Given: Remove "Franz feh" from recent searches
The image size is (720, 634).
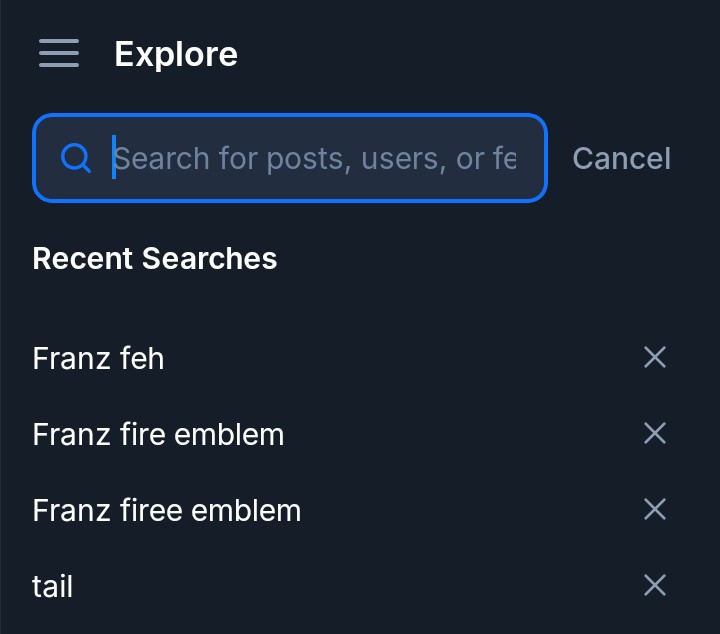Looking at the screenshot, I should [x=655, y=357].
